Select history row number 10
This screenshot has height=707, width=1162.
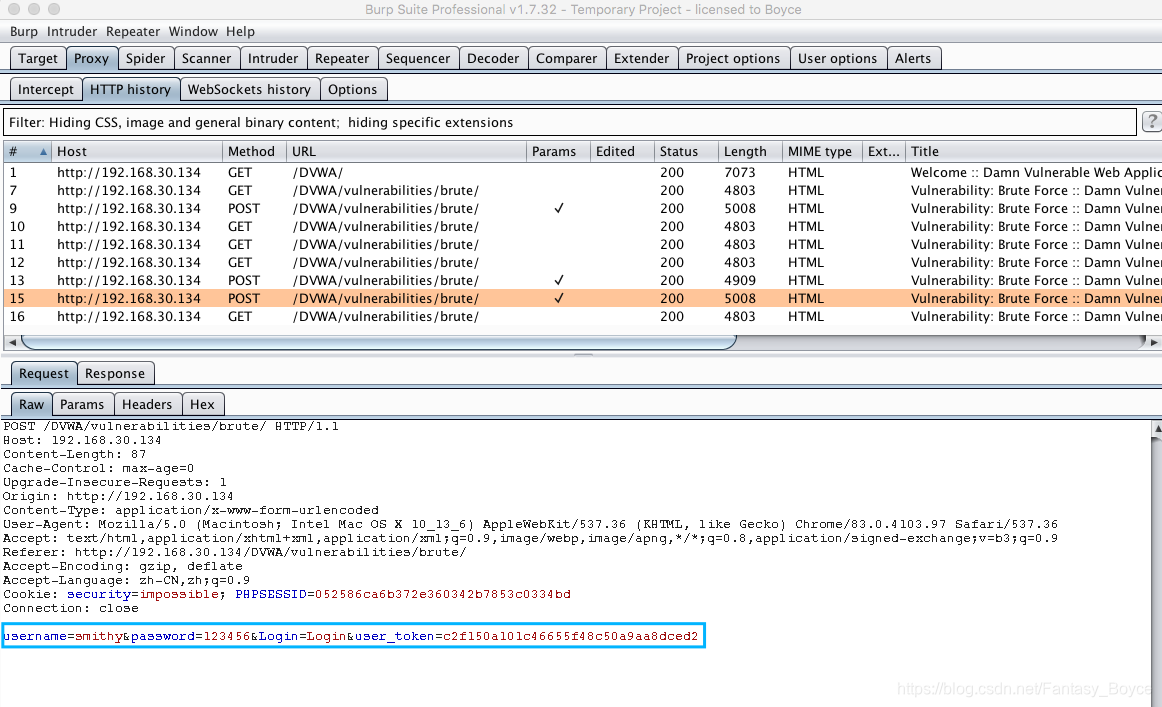(582, 227)
